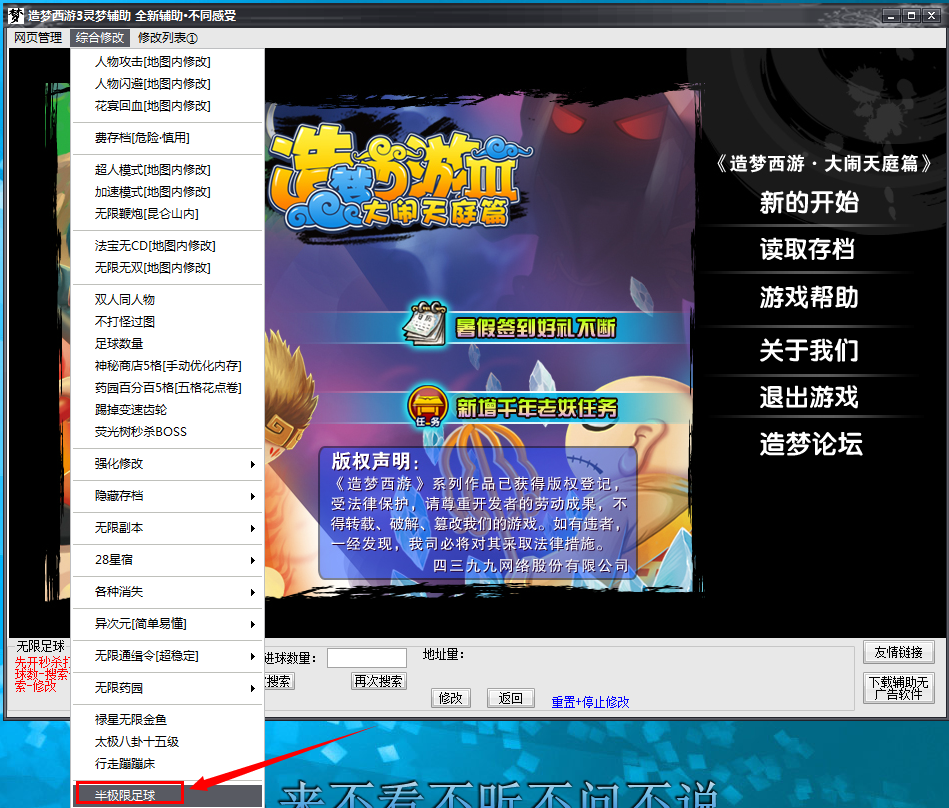949x808 pixels.
Task: Click the 再次搜索 button
Action: click(x=378, y=682)
